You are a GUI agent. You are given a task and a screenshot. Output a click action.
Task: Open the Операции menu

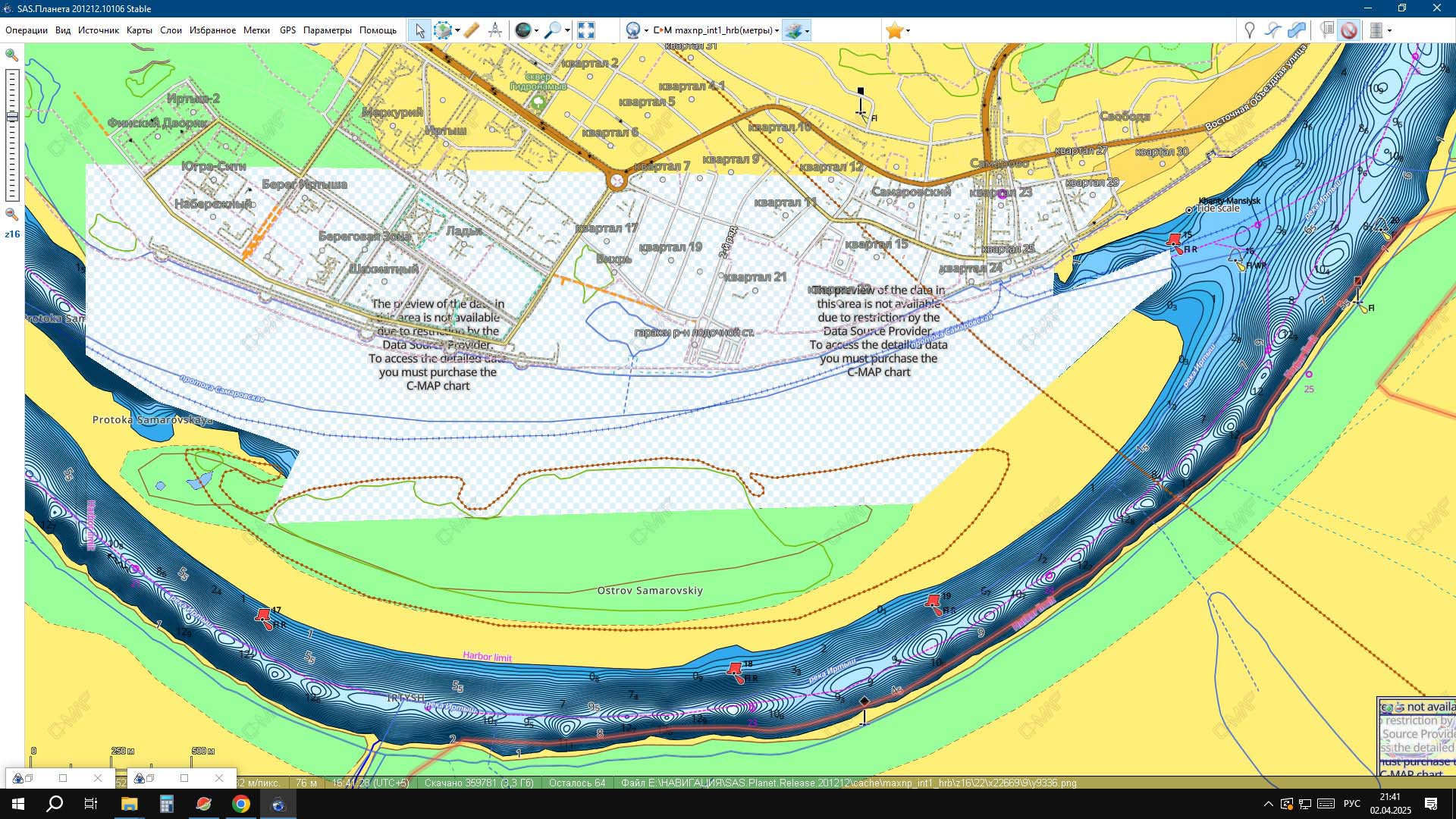(x=27, y=30)
